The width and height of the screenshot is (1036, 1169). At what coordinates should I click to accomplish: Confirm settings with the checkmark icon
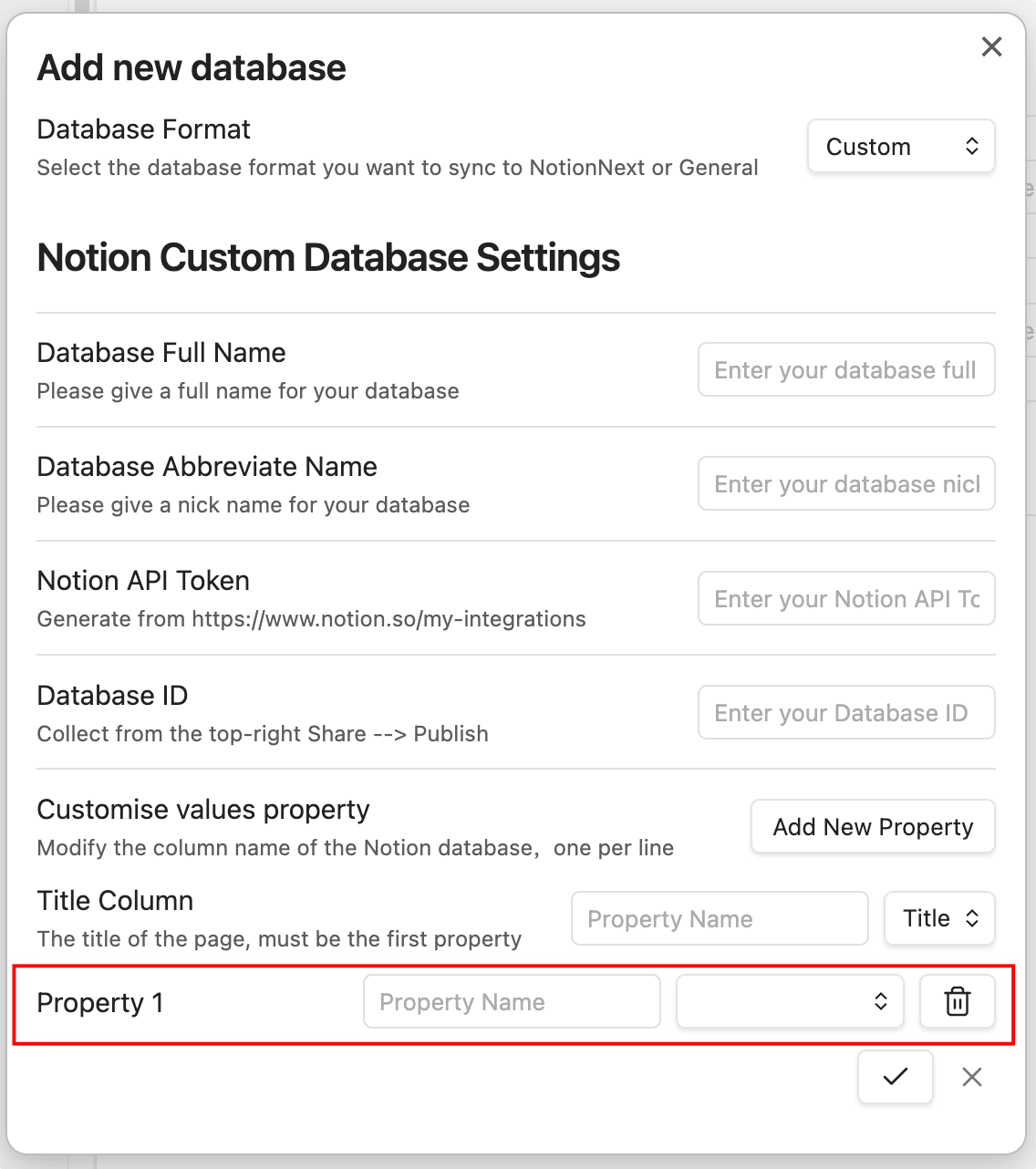pyautogui.click(x=895, y=1077)
